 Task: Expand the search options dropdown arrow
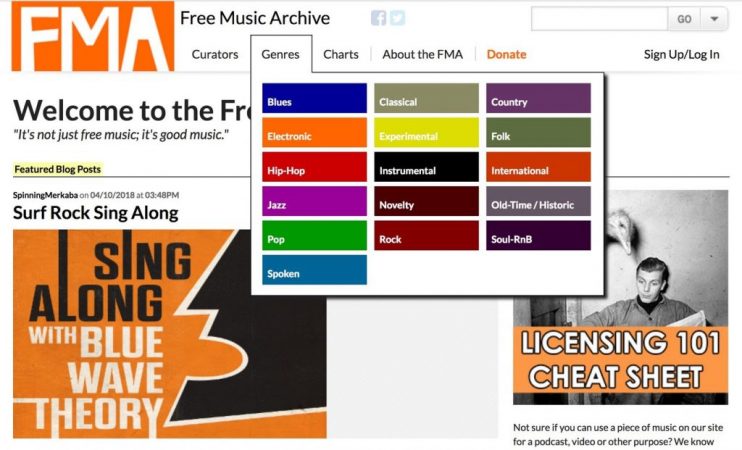click(x=714, y=19)
